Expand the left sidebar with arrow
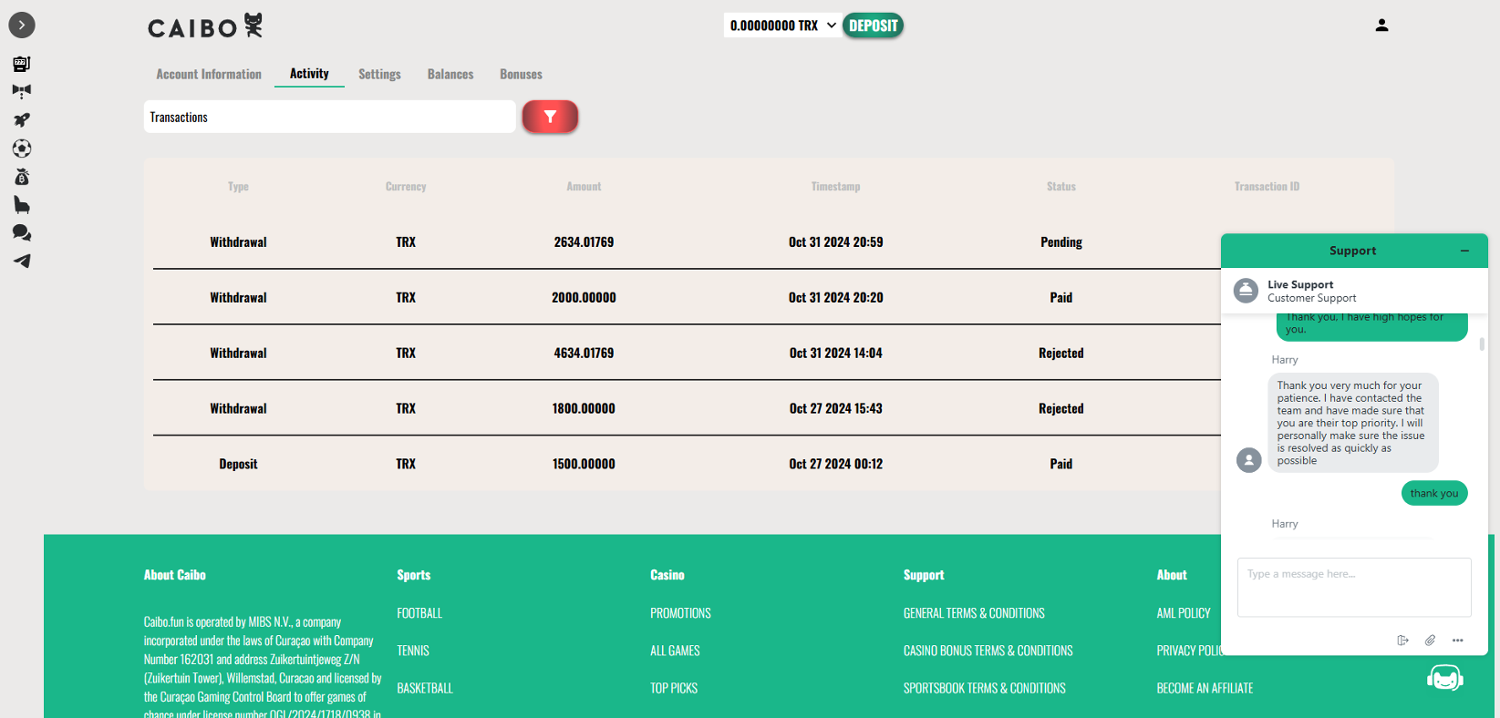1500x718 pixels. pyautogui.click(x=21, y=25)
